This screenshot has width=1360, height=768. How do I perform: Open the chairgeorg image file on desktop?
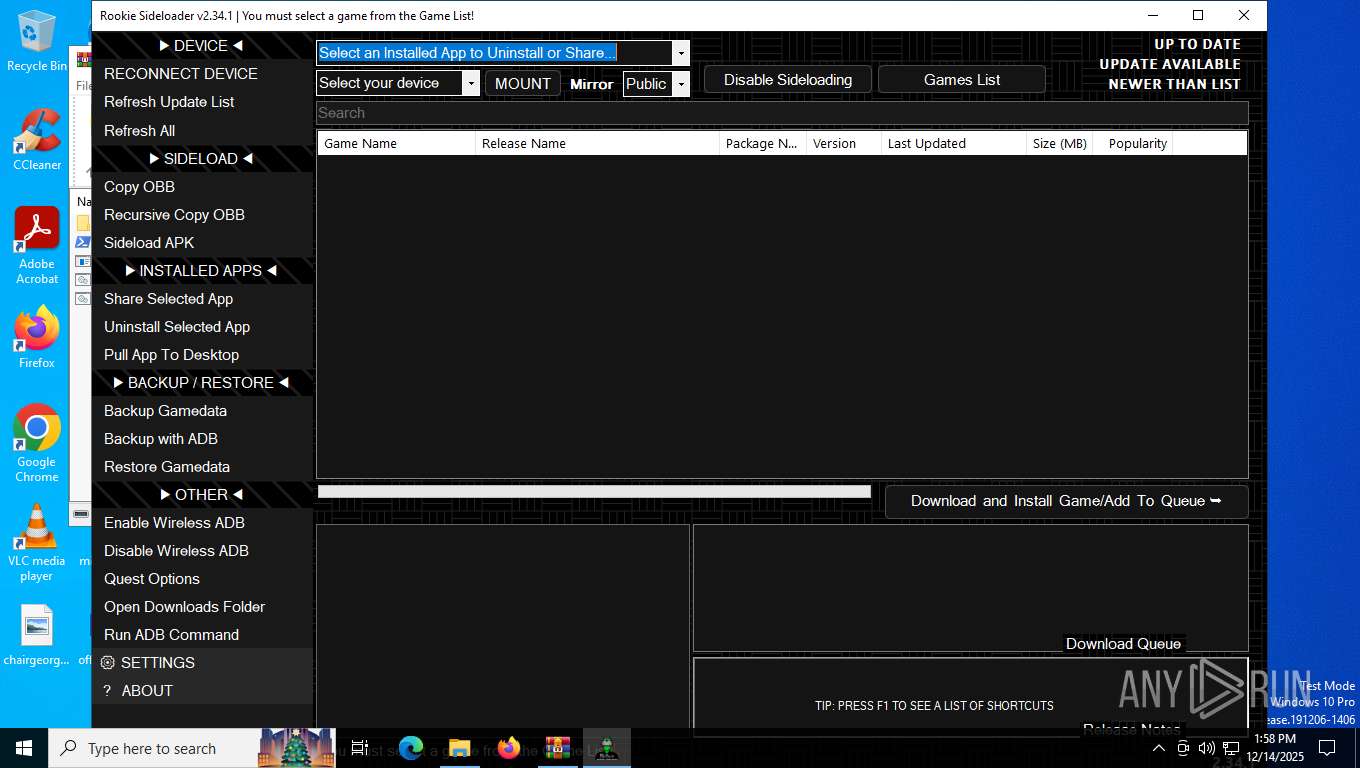[x=37, y=636]
